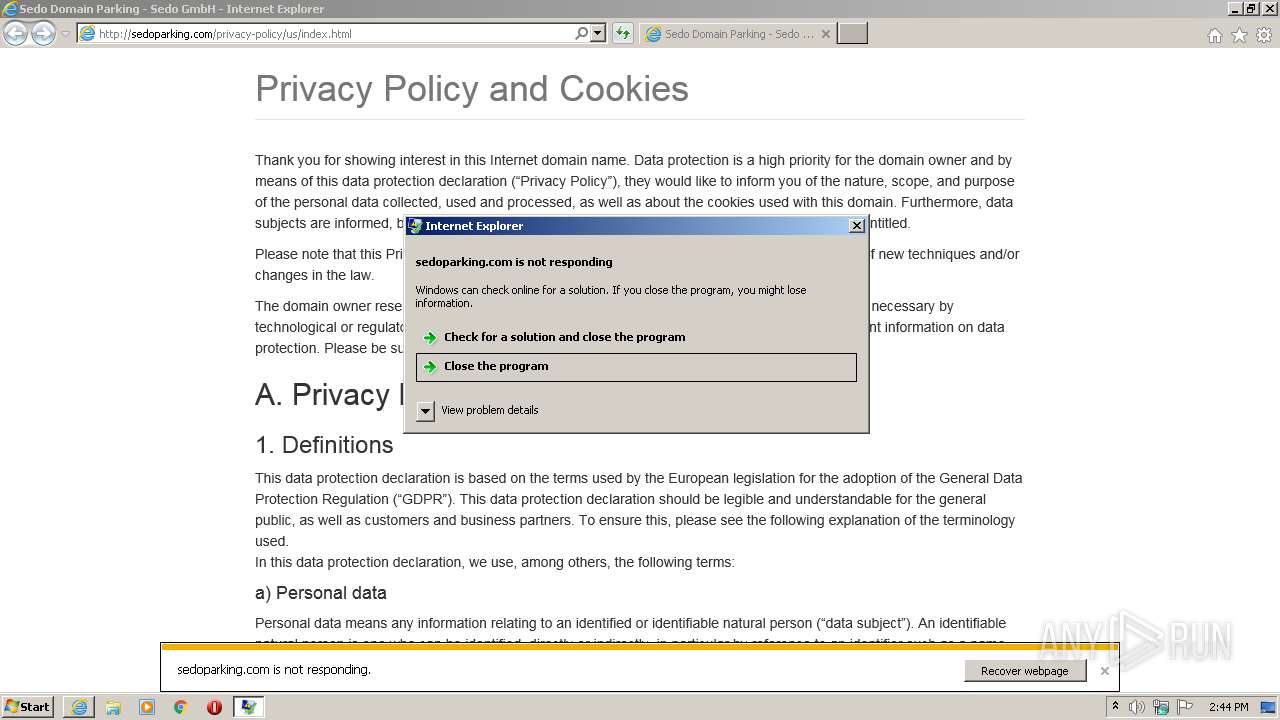Select the Sedo Domain Parking tab
1280x720 pixels.
pyautogui.click(x=738, y=34)
